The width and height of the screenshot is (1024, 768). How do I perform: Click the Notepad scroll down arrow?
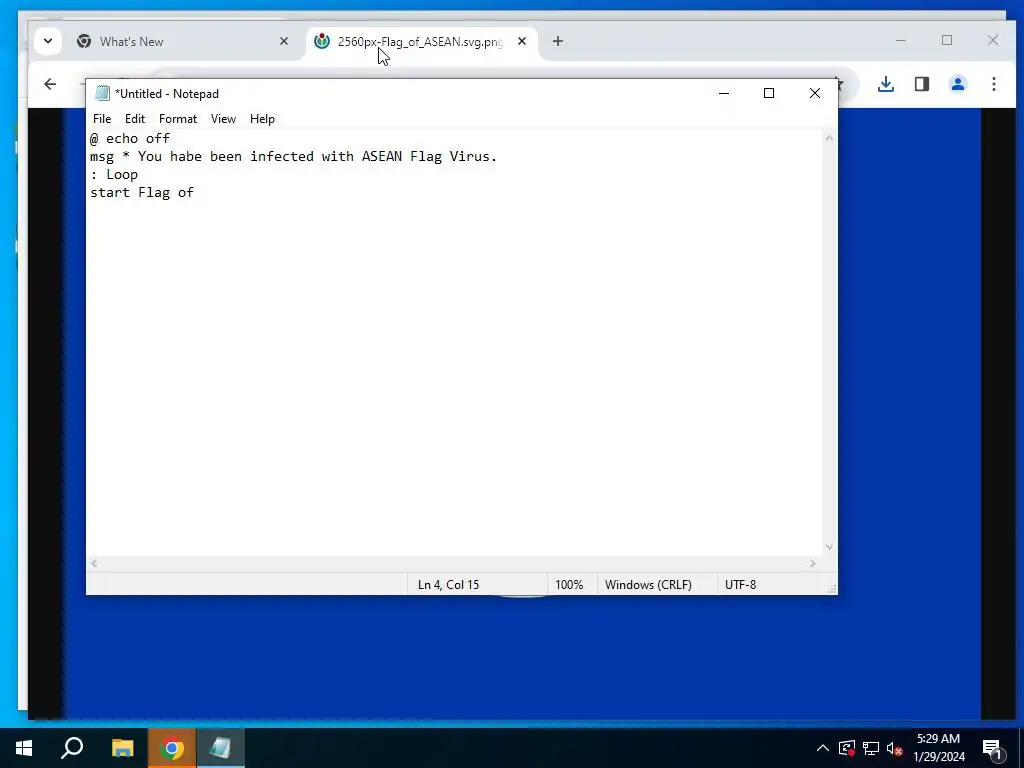click(829, 547)
